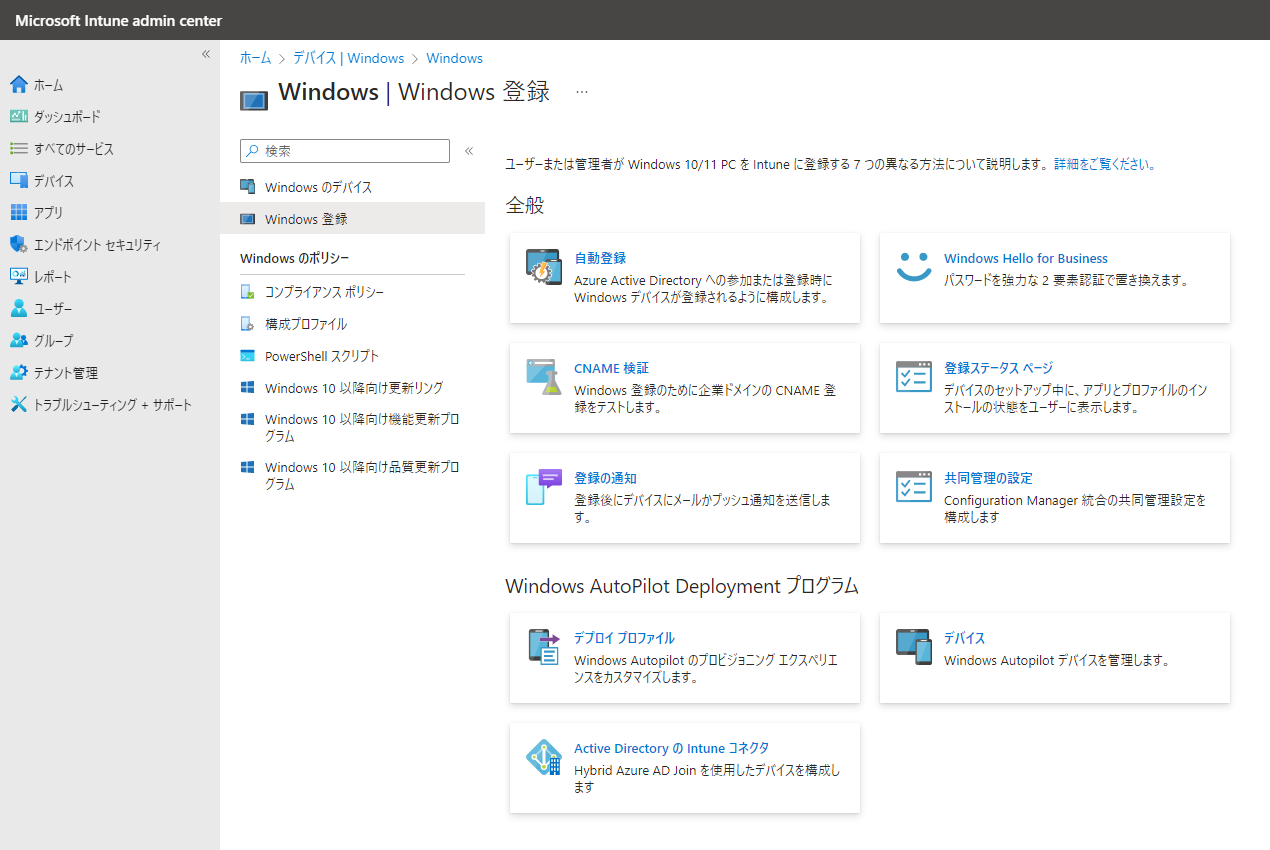Click the Groups people icon
The height and width of the screenshot is (850, 1270).
pos(18,341)
